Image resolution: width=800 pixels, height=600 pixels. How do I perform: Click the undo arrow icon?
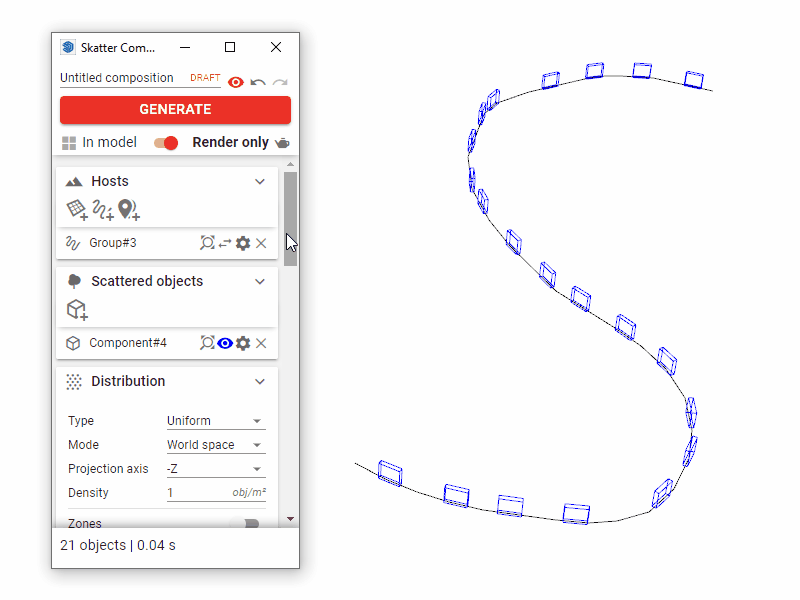(257, 82)
